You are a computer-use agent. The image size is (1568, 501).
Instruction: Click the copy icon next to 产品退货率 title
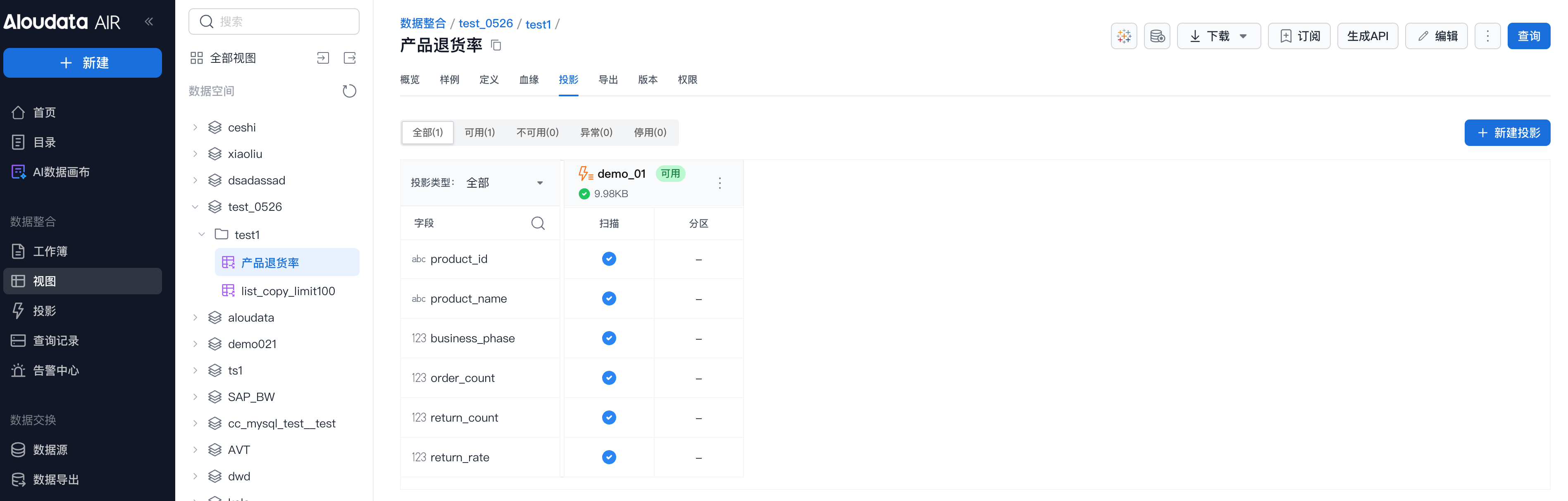click(496, 45)
